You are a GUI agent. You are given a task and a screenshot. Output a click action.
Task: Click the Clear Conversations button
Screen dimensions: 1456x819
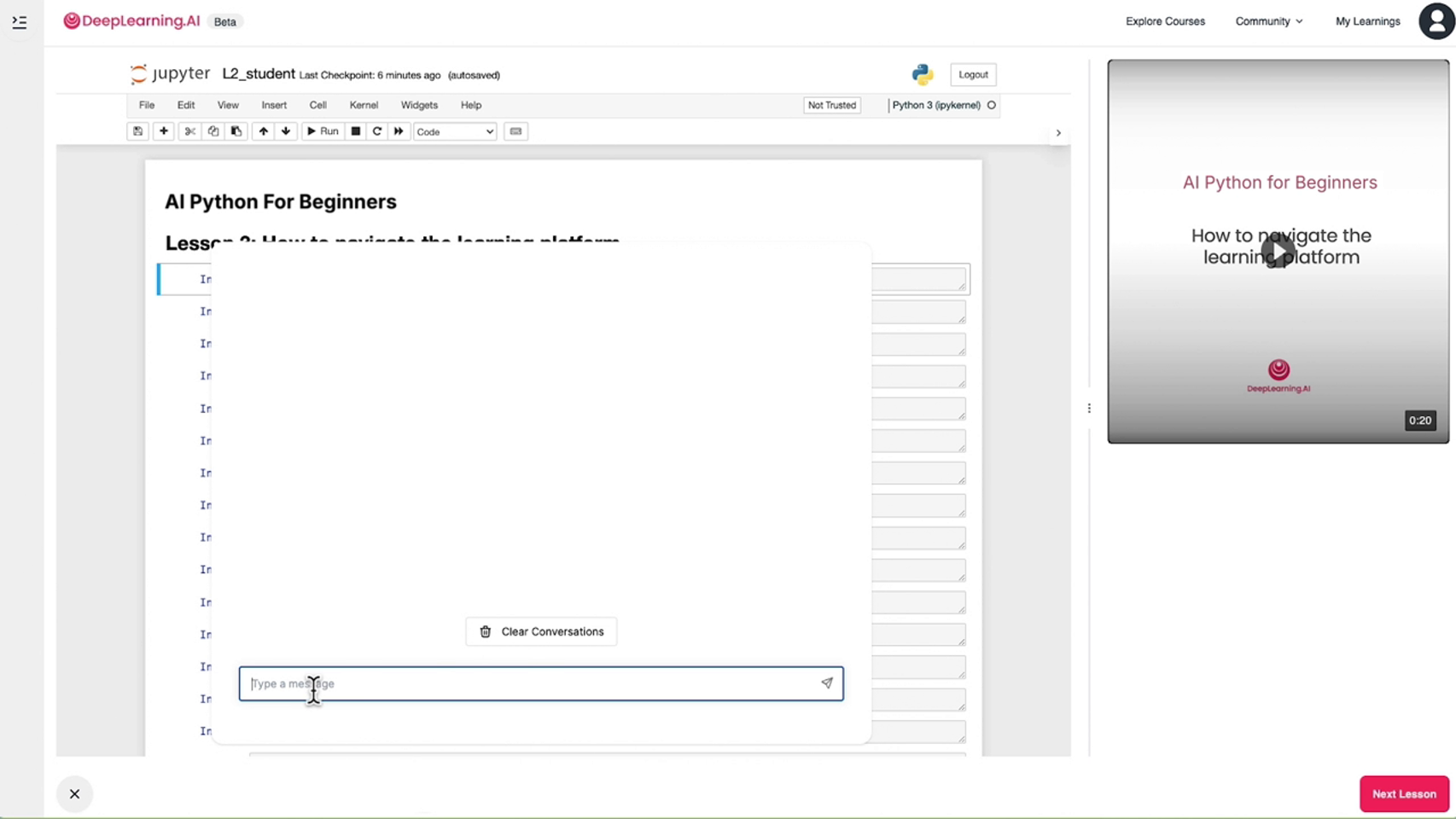(x=541, y=631)
